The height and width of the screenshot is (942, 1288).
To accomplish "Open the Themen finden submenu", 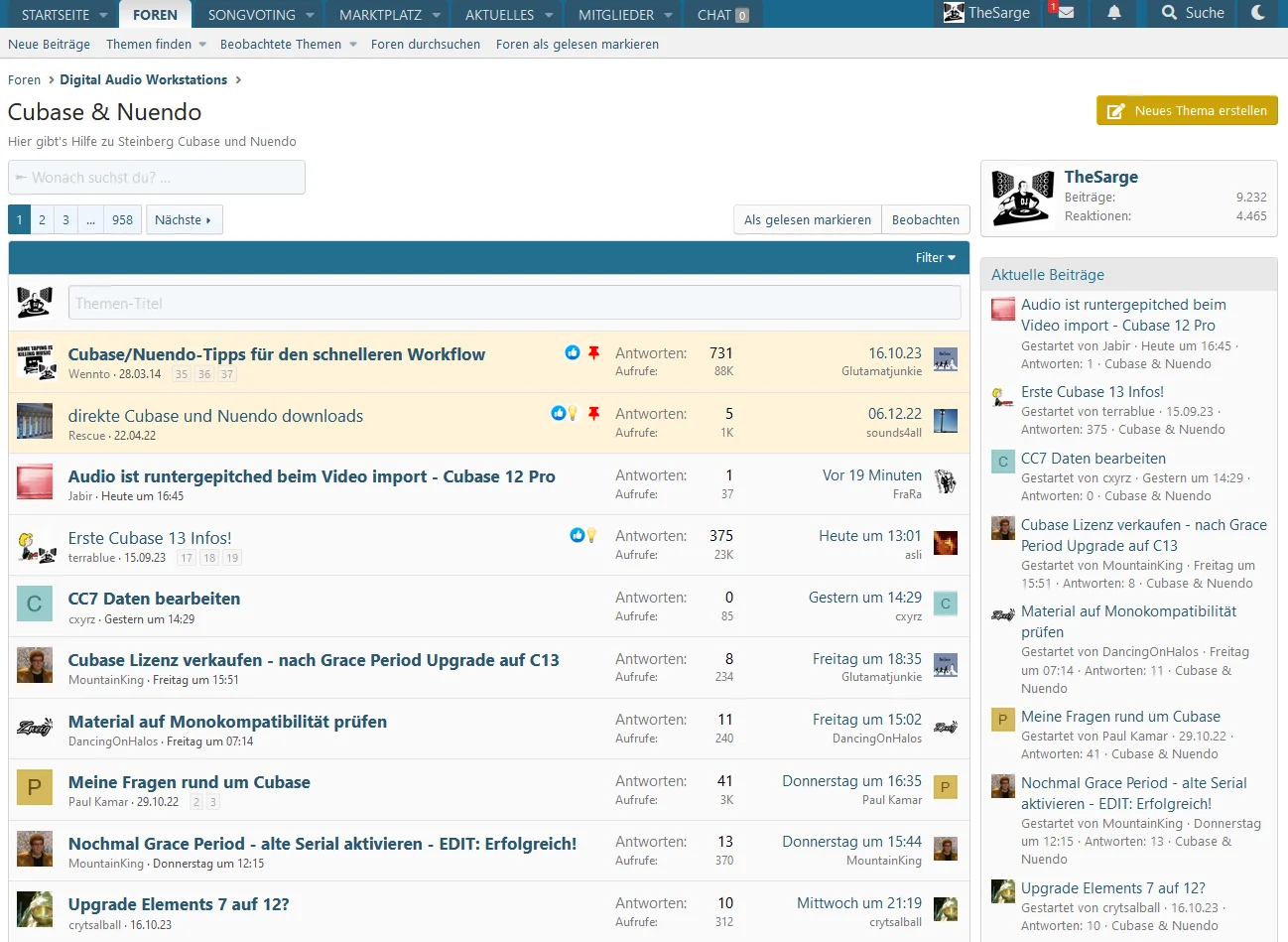I will (x=202, y=45).
